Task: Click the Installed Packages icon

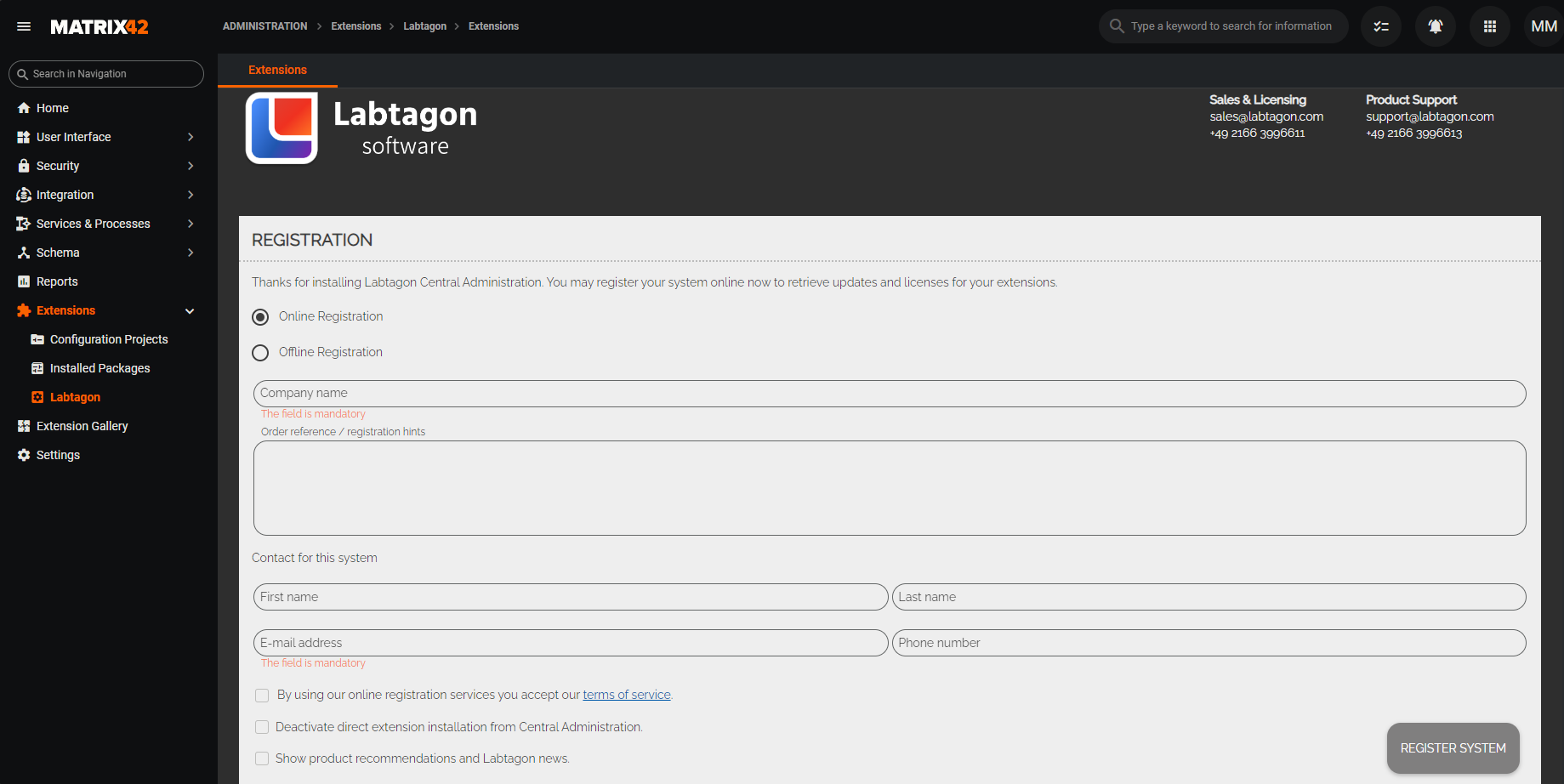Action: click(37, 368)
